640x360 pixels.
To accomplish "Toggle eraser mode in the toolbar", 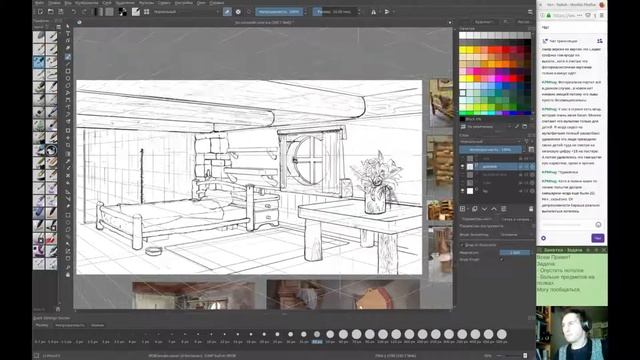I will [x=227, y=12].
